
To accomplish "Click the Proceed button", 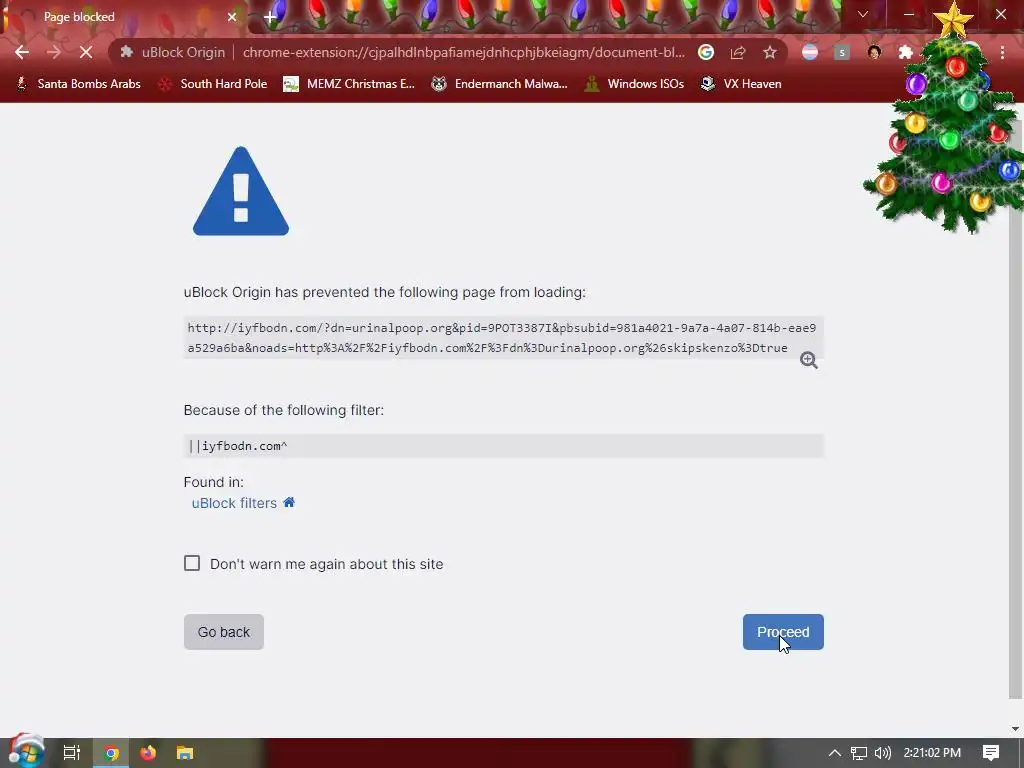I will (783, 632).
